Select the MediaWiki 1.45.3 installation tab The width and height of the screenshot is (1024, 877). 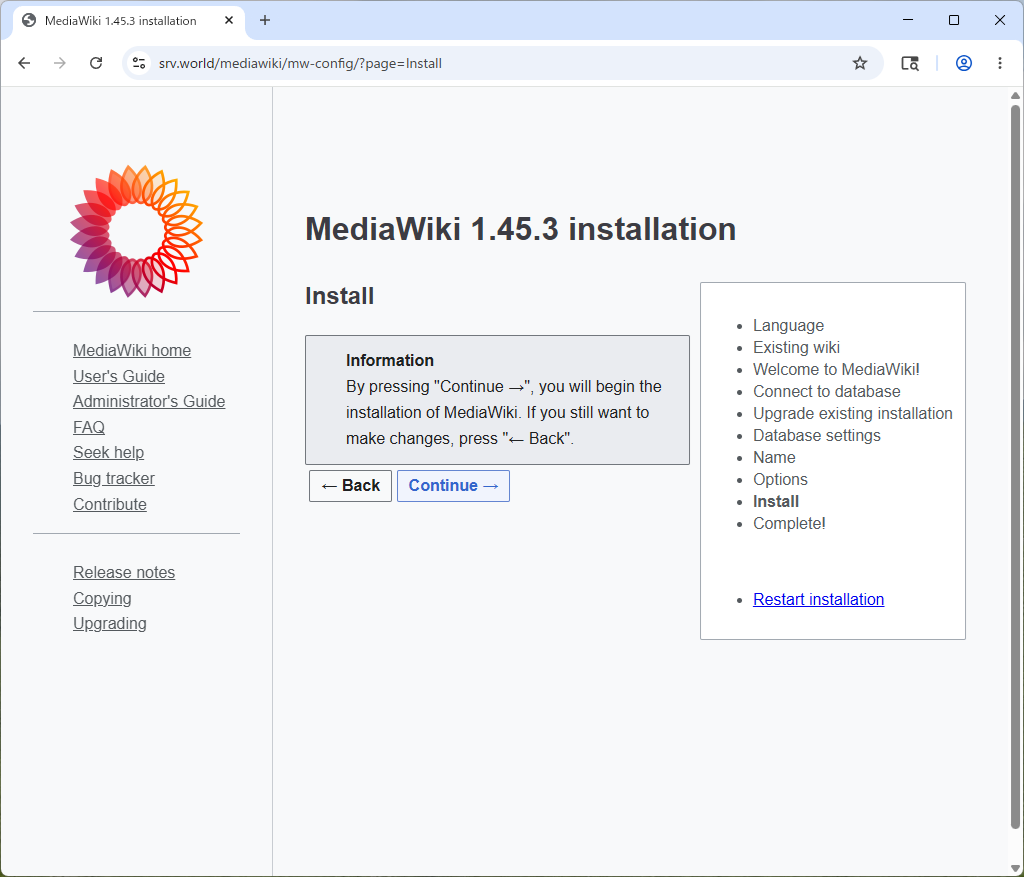pos(129,21)
